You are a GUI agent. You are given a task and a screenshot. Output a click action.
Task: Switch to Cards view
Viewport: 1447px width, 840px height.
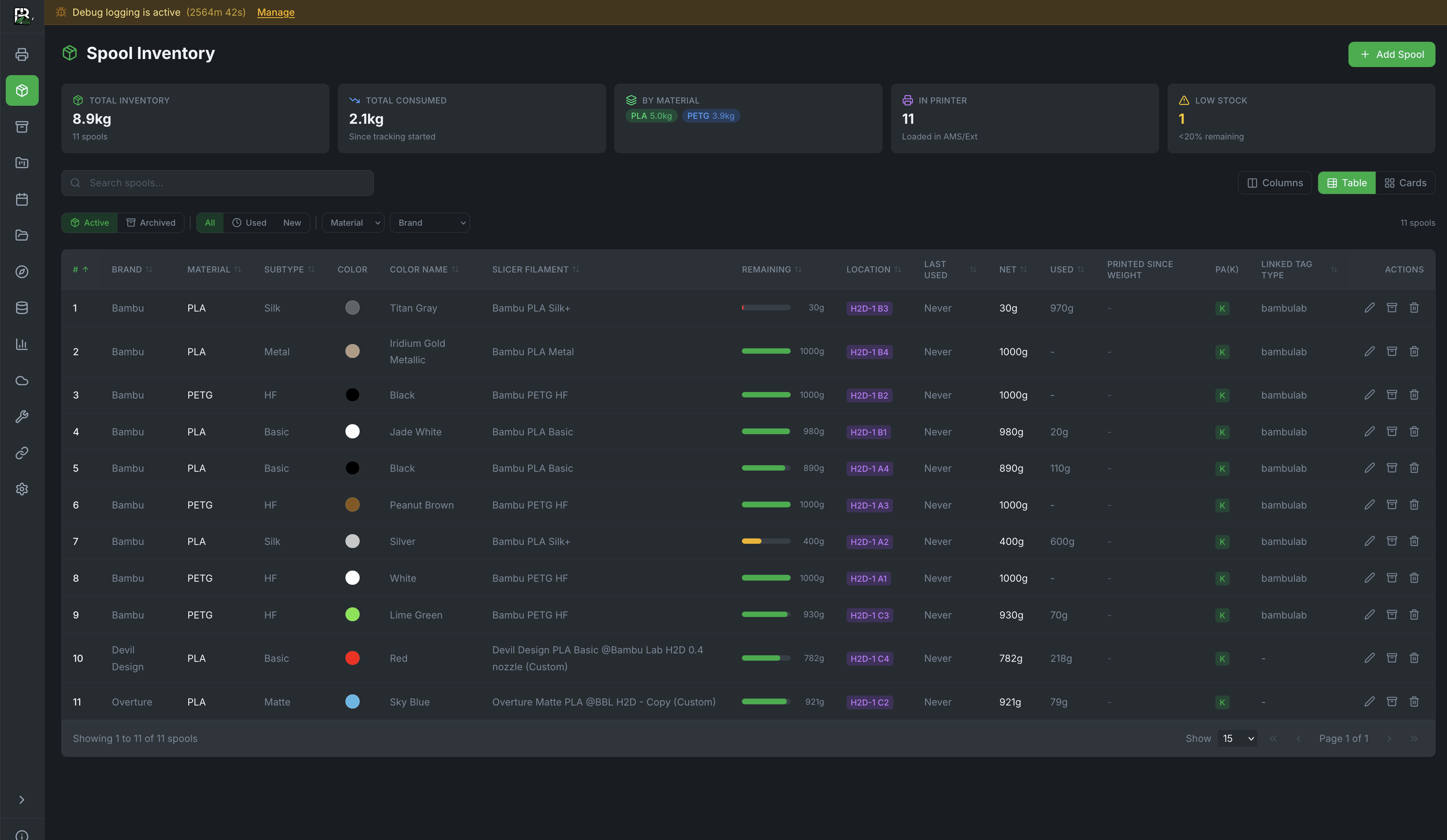click(x=1406, y=182)
